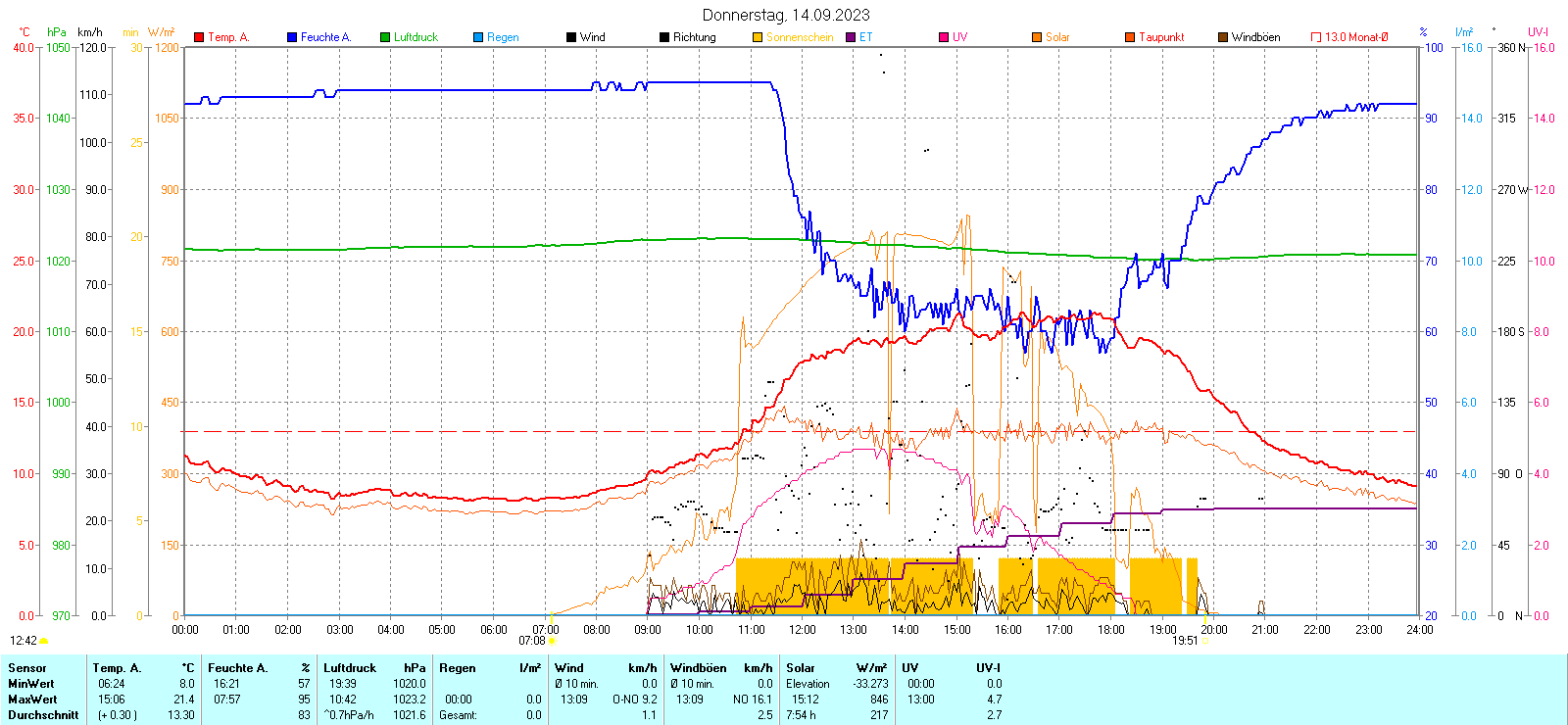Screen dimensions: 1568x725
Task: Click the Taupunkt legend label
Action: coord(1161,37)
